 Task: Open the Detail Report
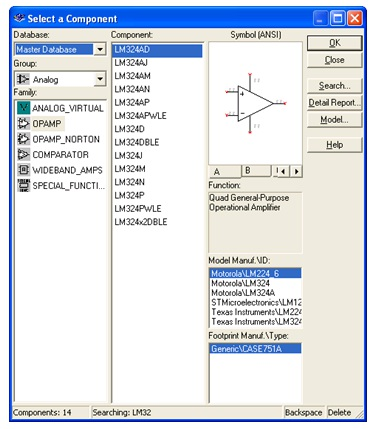(x=334, y=103)
